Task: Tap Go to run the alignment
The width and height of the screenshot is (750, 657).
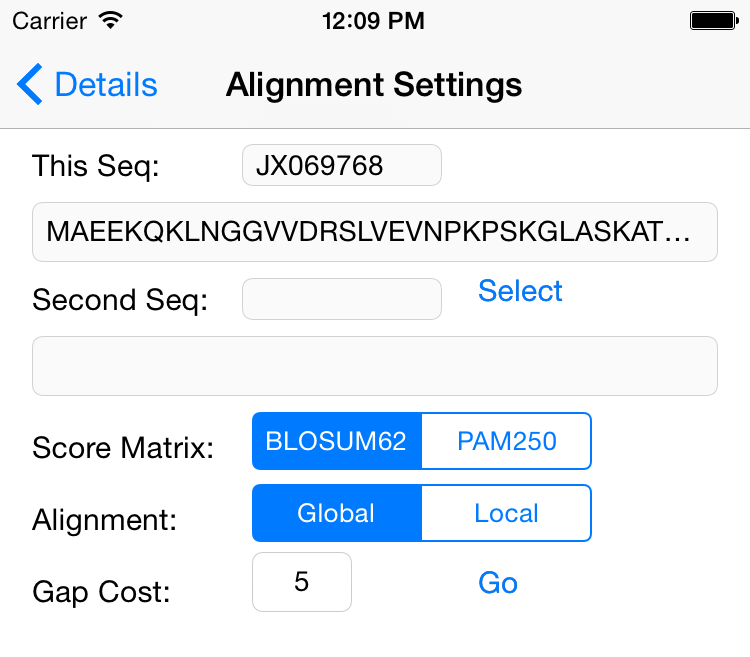Action: tap(498, 583)
